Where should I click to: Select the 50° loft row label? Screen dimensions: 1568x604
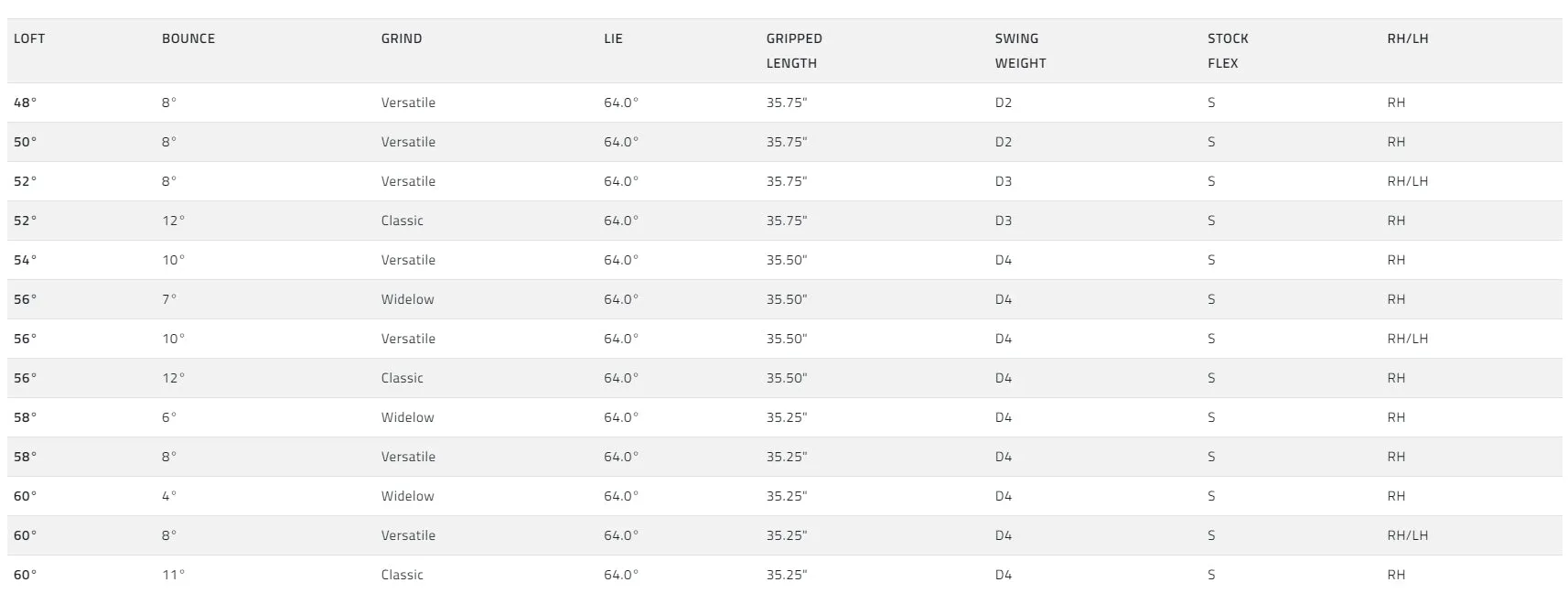click(x=26, y=142)
